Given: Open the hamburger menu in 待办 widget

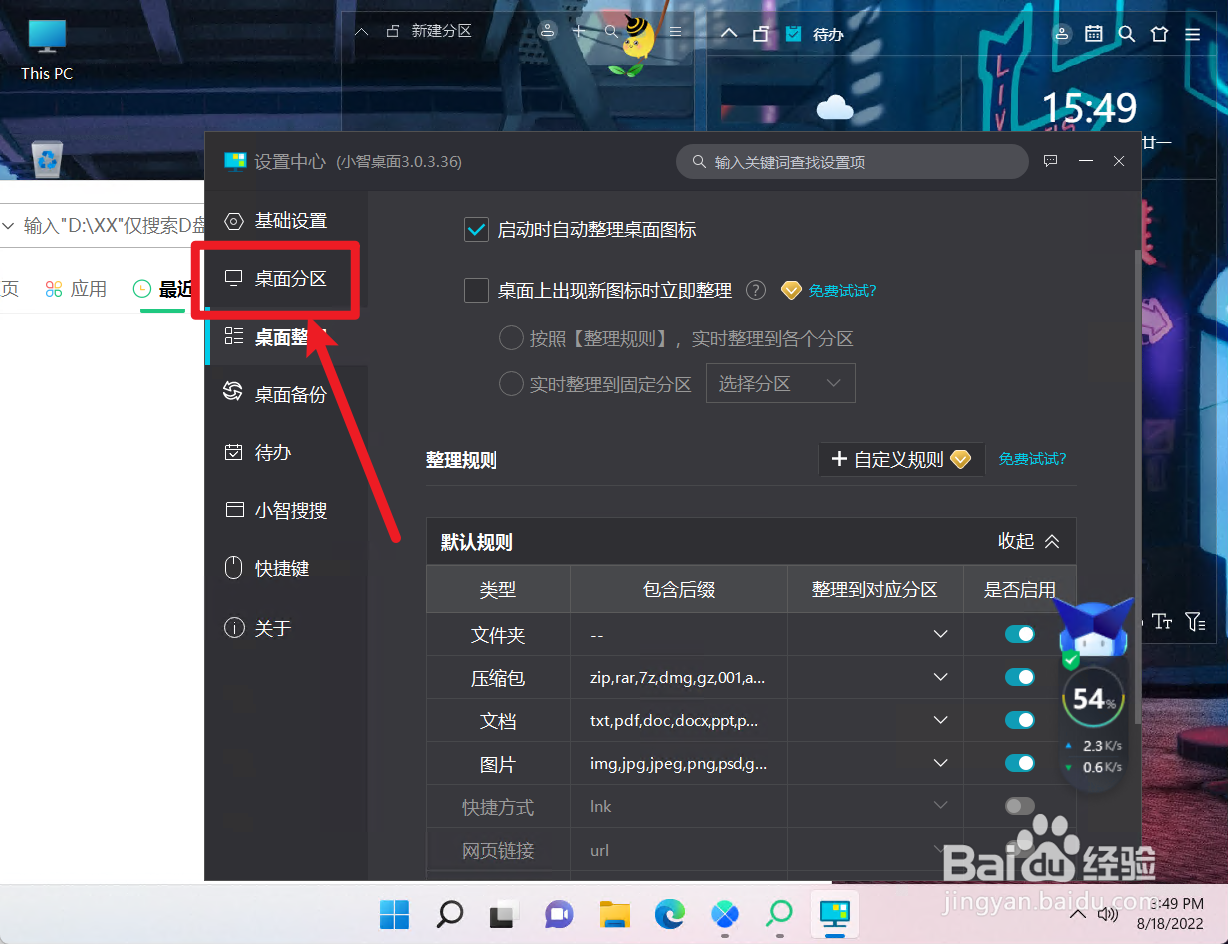Looking at the screenshot, I should (1192, 34).
